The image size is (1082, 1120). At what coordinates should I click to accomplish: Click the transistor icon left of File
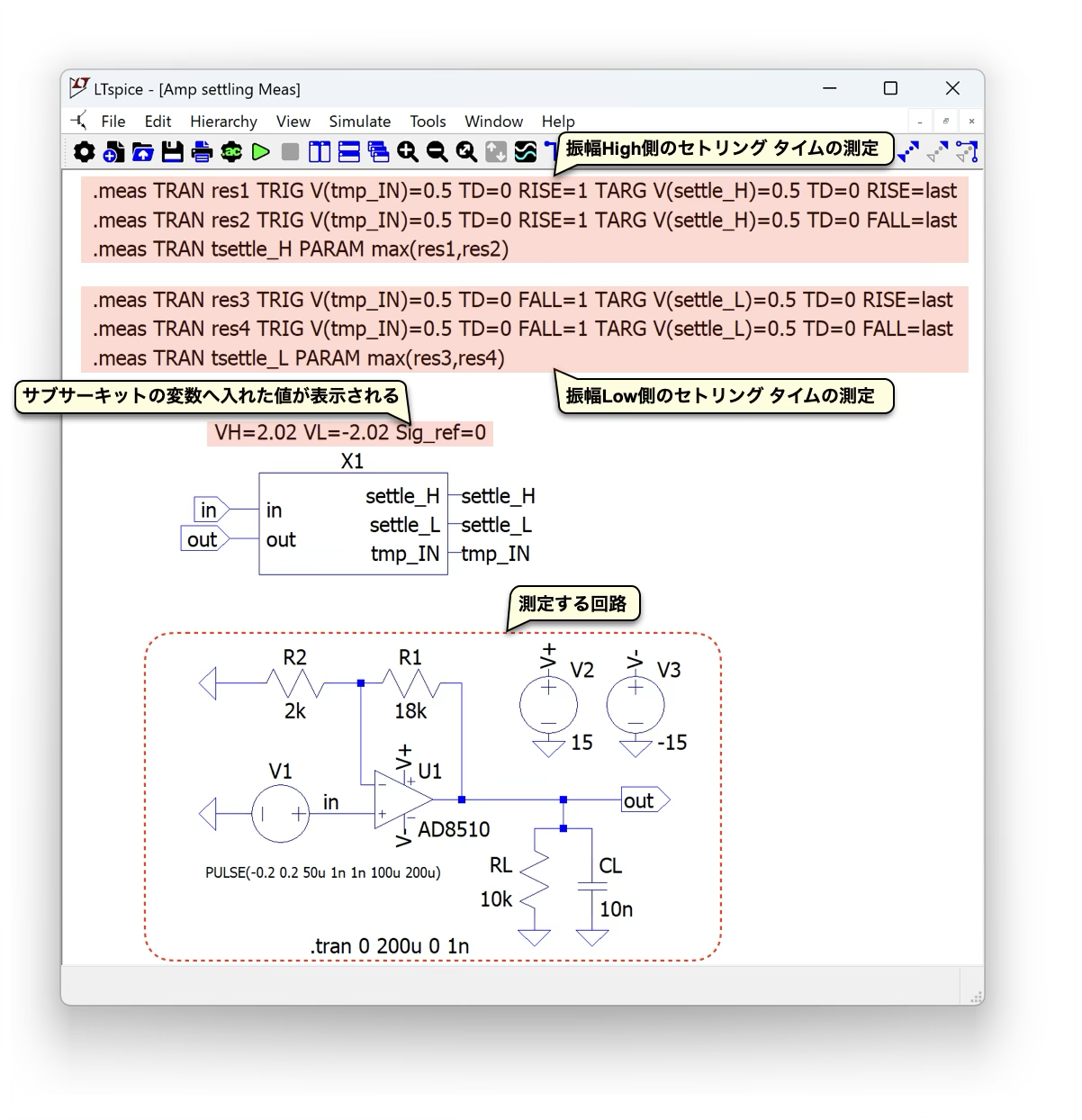tap(80, 121)
